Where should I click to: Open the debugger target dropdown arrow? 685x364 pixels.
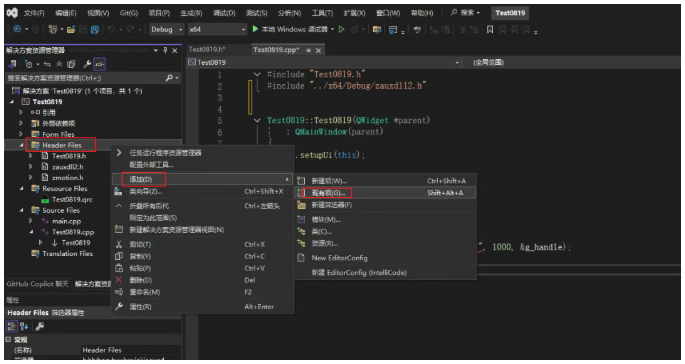click(x=332, y=29)
